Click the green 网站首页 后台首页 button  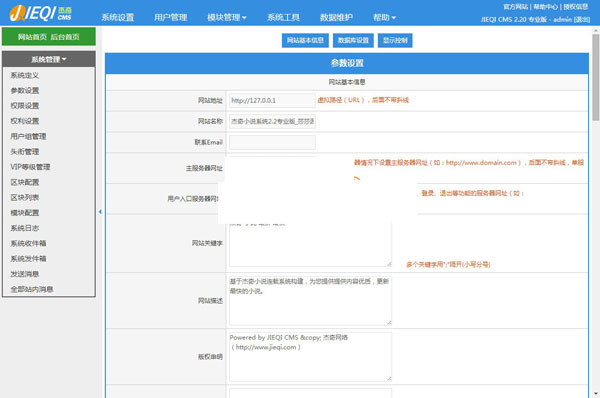coord(49,37)
